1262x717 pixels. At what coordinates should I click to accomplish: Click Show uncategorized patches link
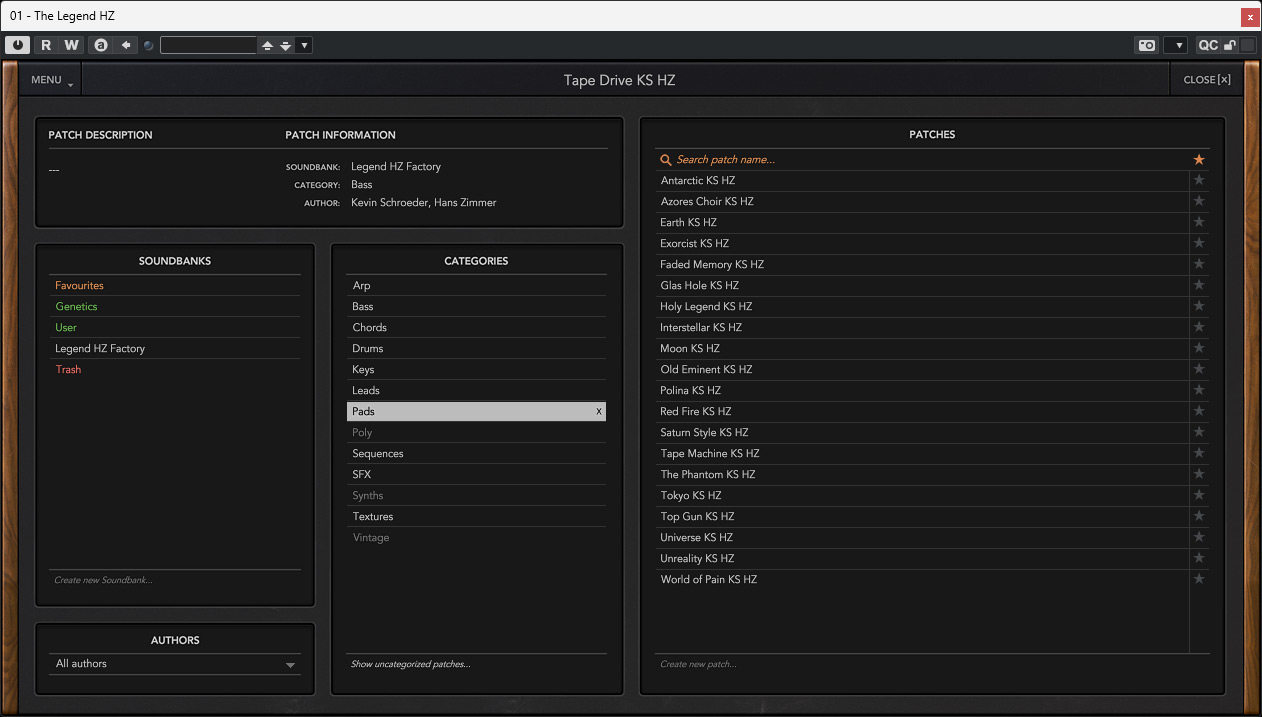(x=410, y=664)
